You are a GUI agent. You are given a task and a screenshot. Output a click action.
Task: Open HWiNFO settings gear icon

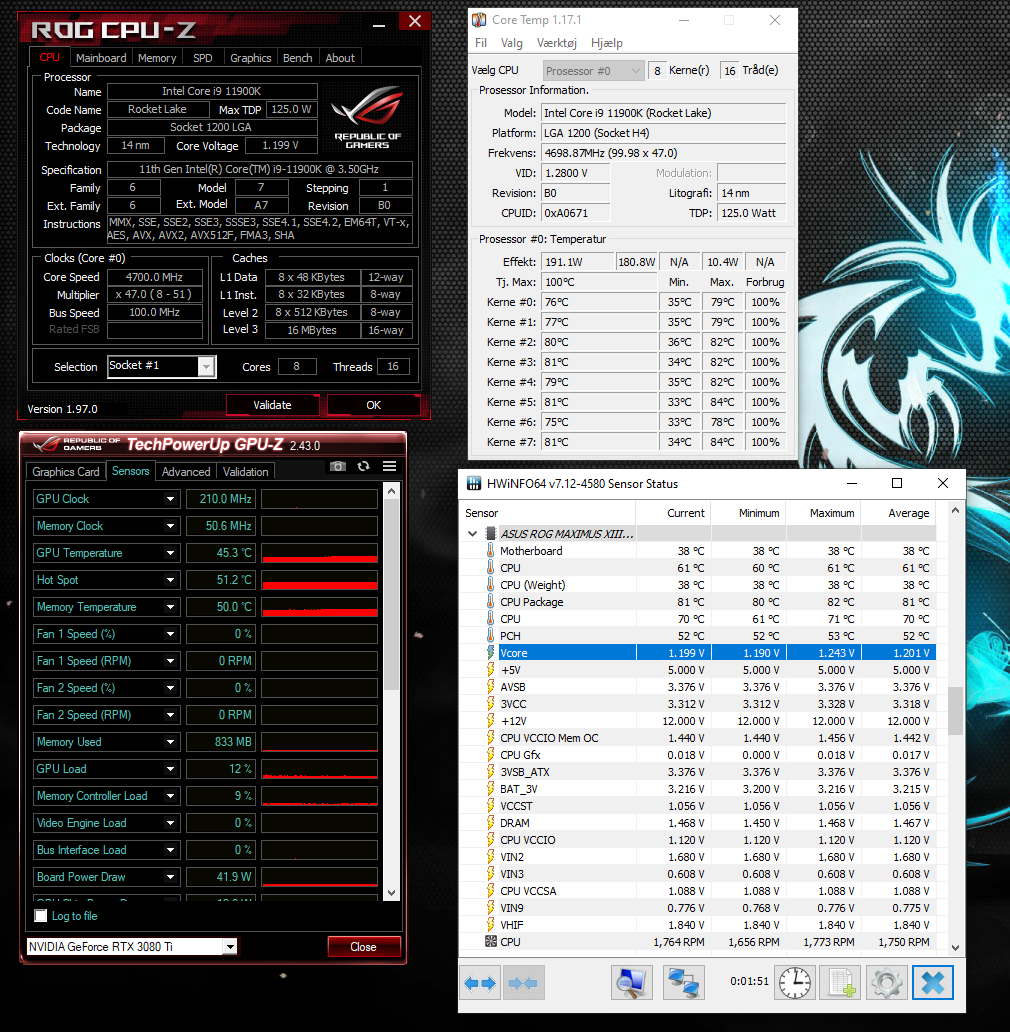point(886,983)
